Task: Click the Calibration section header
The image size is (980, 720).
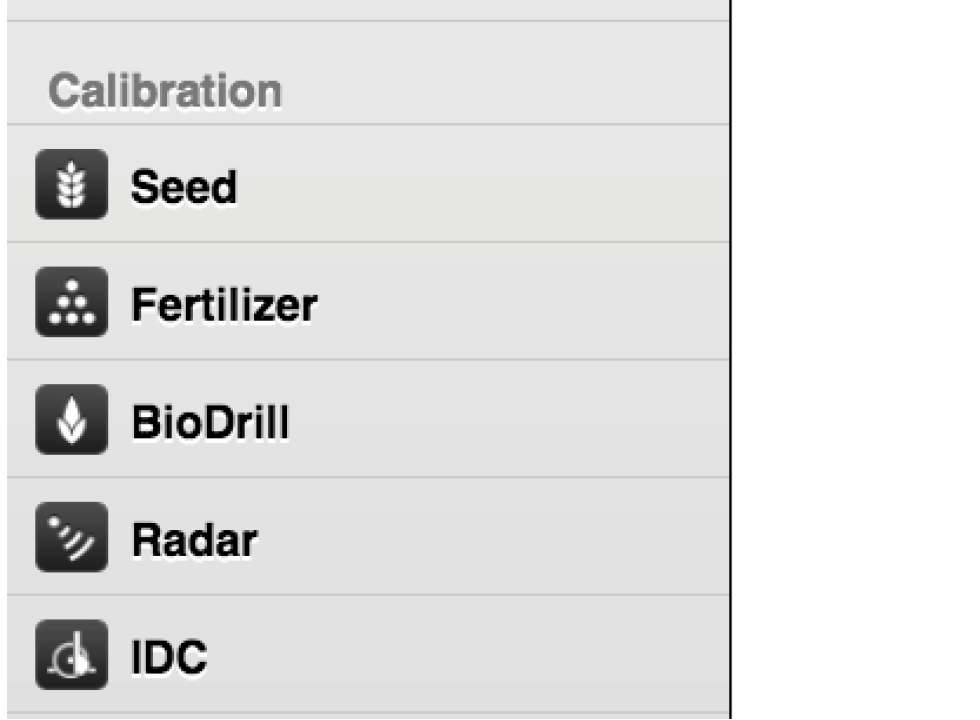Action: pyautogui.click(x=165, y=91)
